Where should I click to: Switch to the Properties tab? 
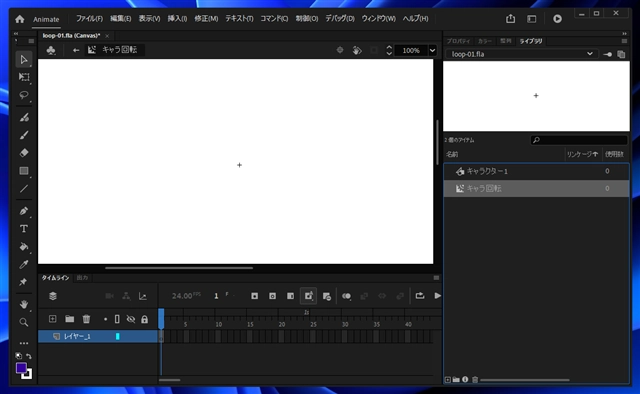(x=458, y=41)
